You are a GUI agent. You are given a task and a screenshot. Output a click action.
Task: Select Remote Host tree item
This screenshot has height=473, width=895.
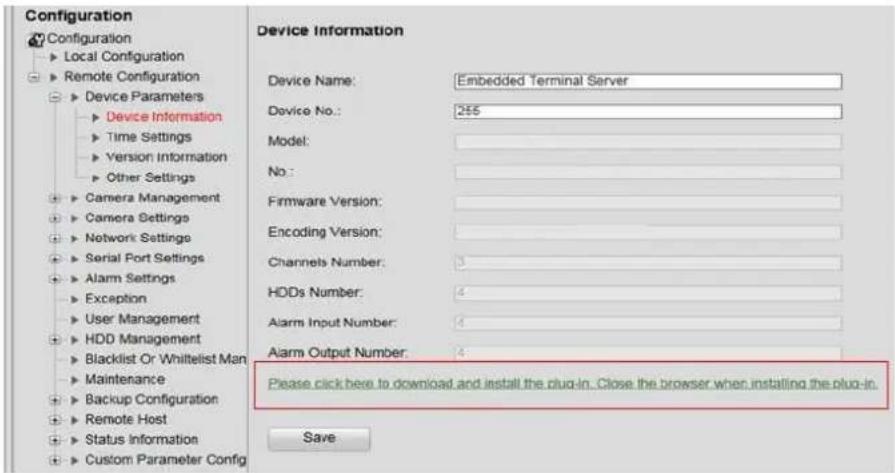coord(126,419)
